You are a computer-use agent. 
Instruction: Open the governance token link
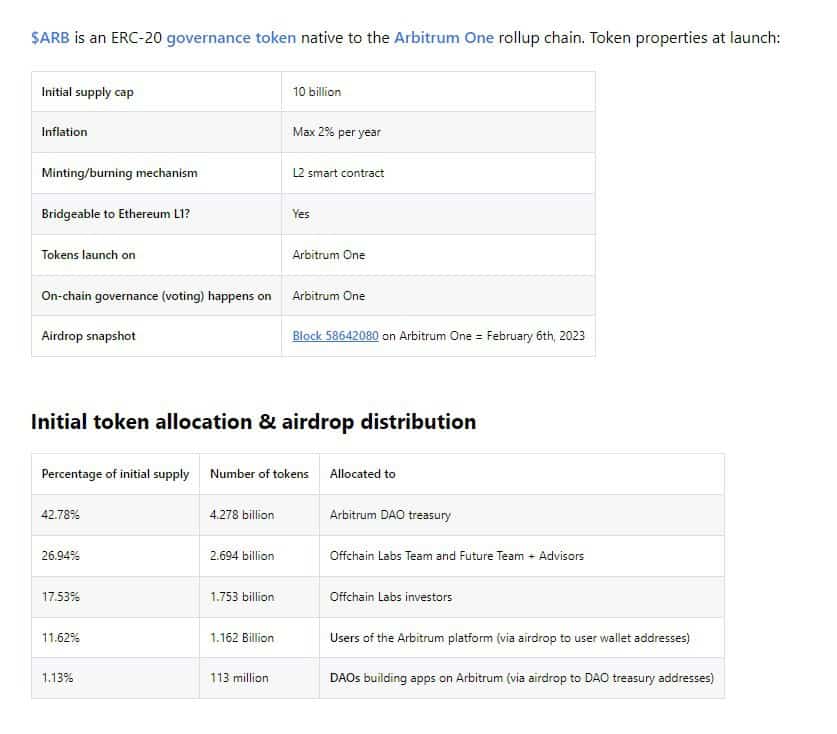(231, 38)
